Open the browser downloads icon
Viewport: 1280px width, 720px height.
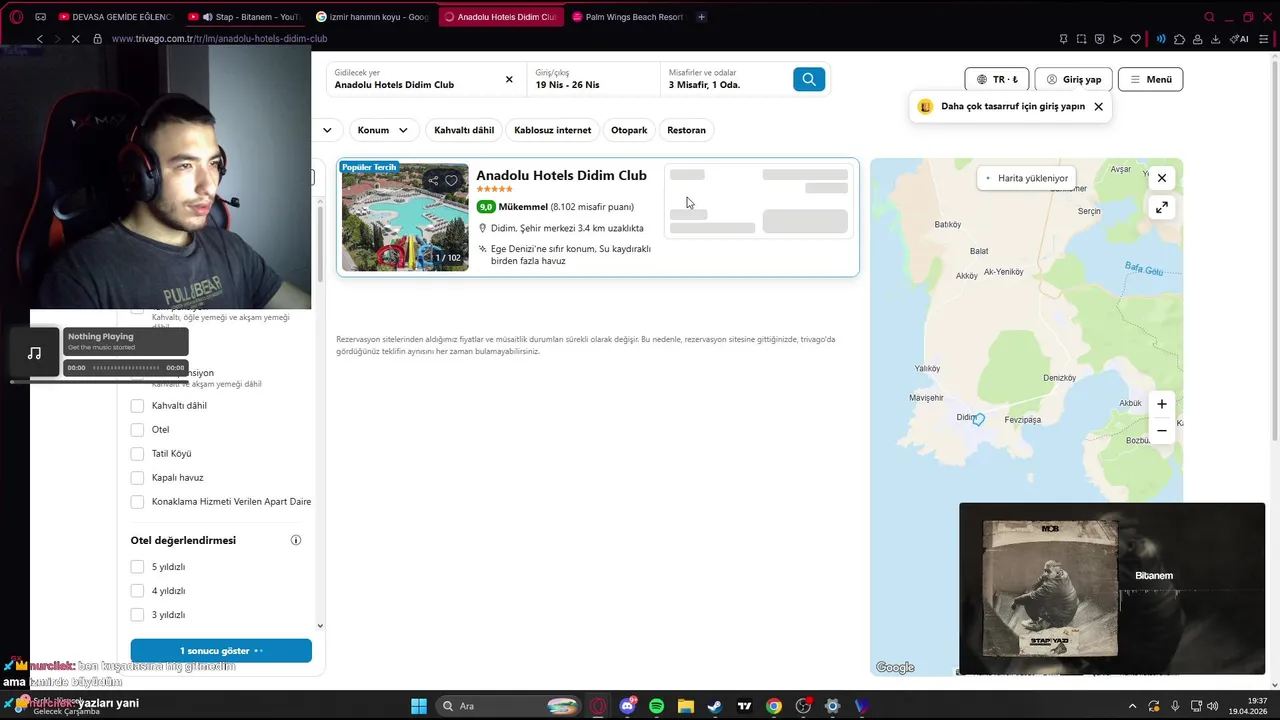pos(1215,39)
